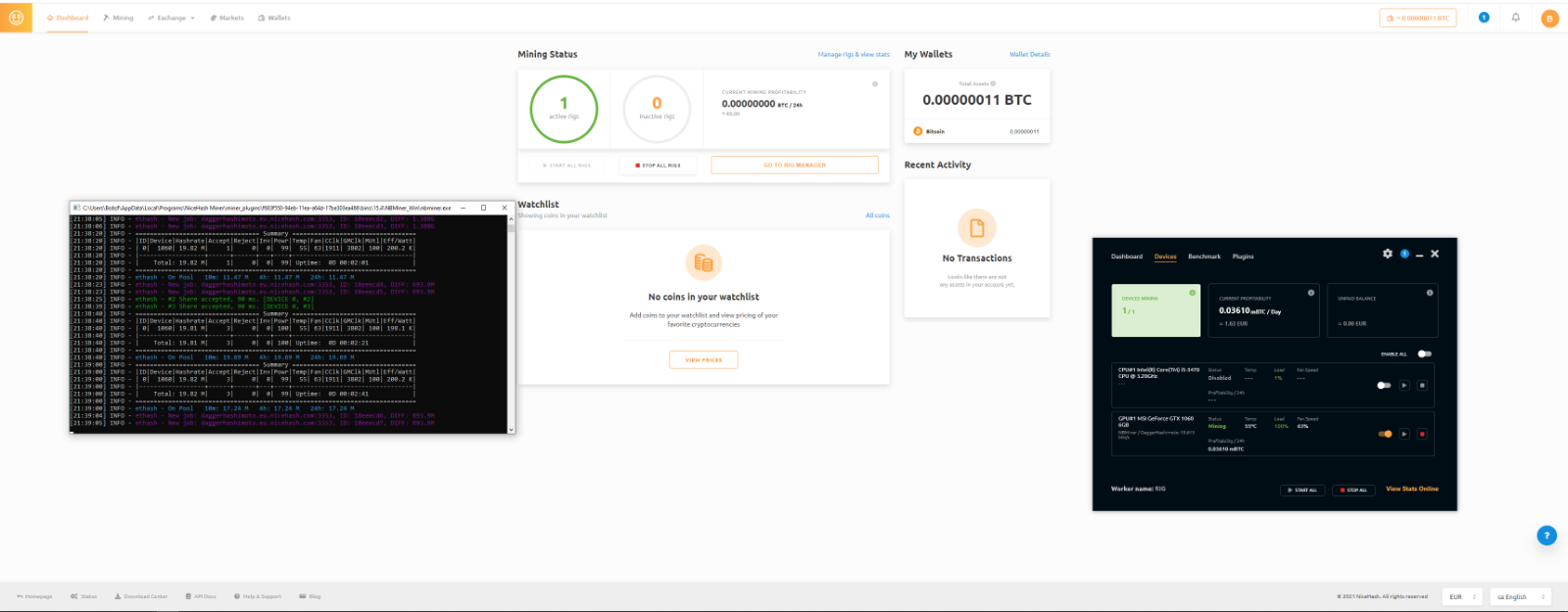Click the Worker name: RIG label

[1138, 489]
